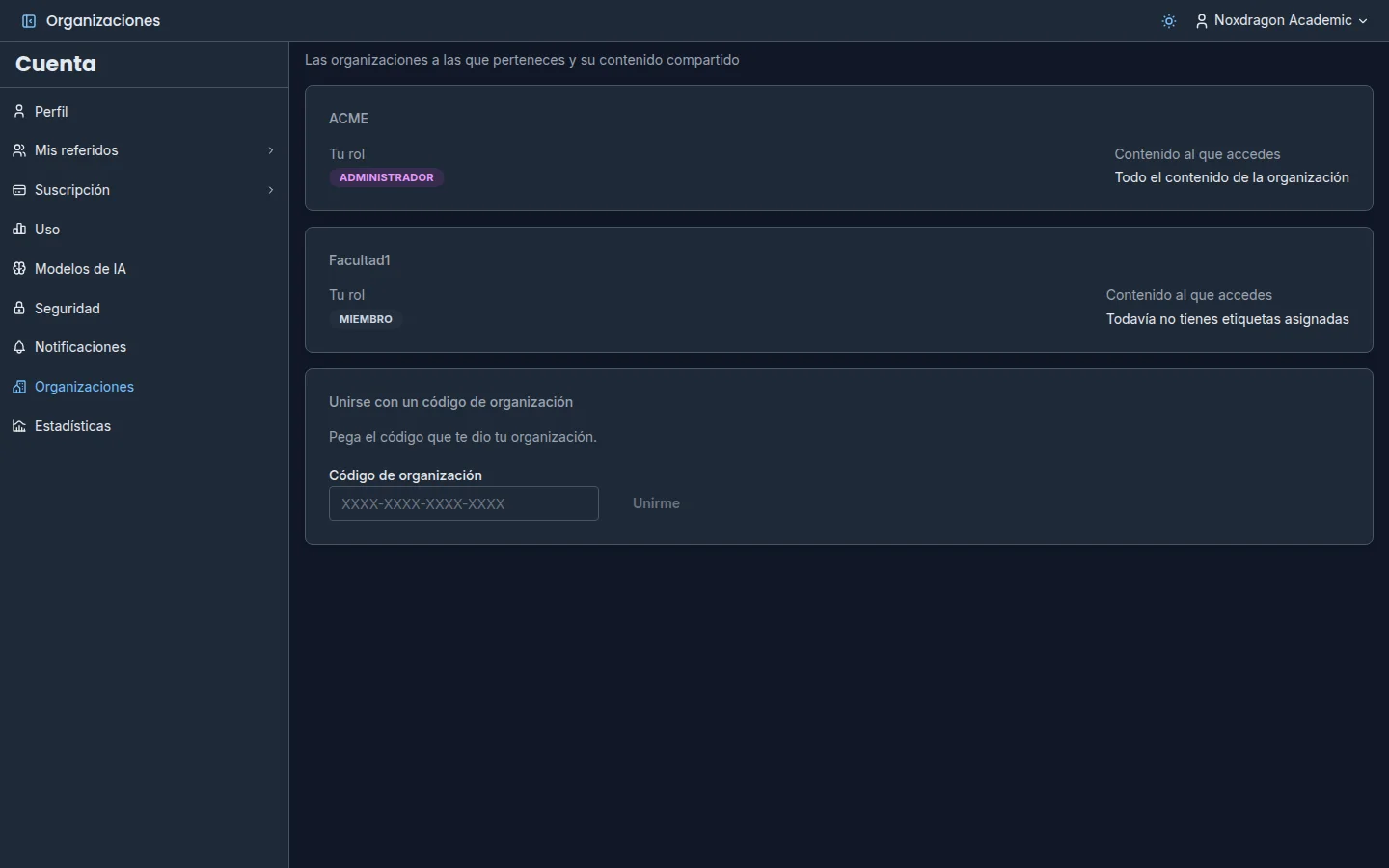Viewport: 1389px width, 868px height.
Task: Select the ACME organization card title
Action: (349, 119)
